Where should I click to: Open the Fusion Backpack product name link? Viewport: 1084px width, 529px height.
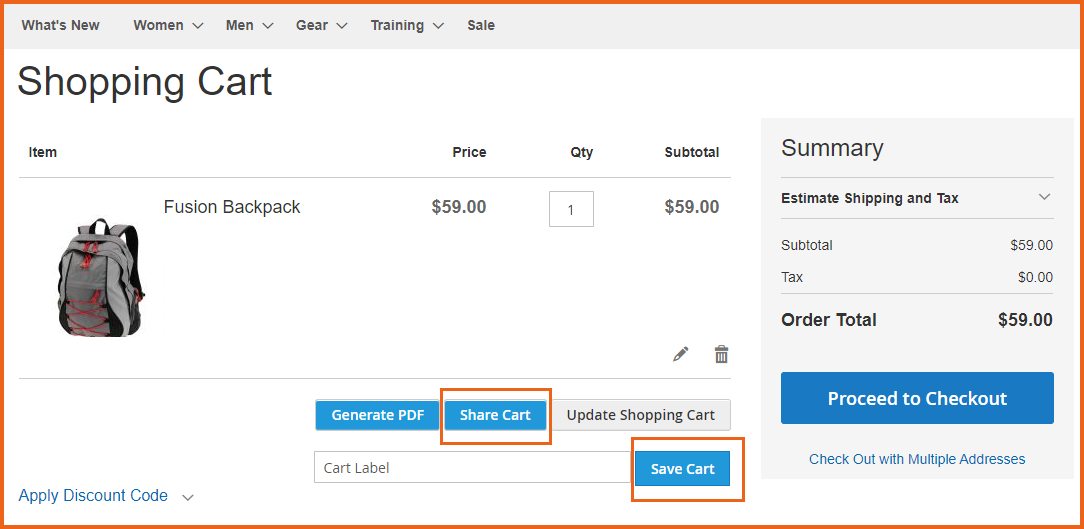click(x=232, y=207)
